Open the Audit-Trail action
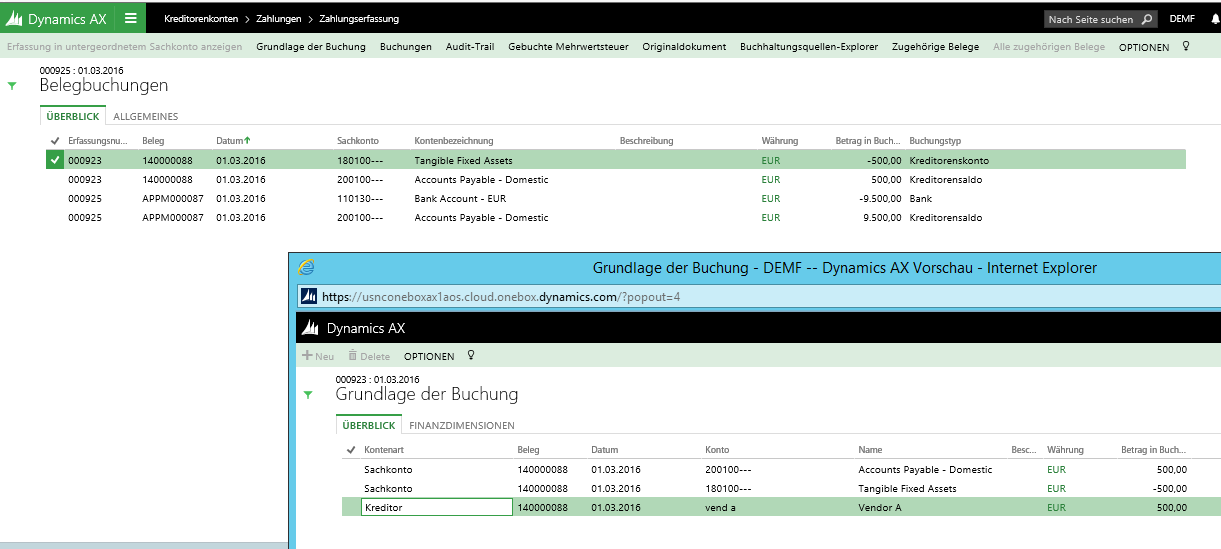 470,47
